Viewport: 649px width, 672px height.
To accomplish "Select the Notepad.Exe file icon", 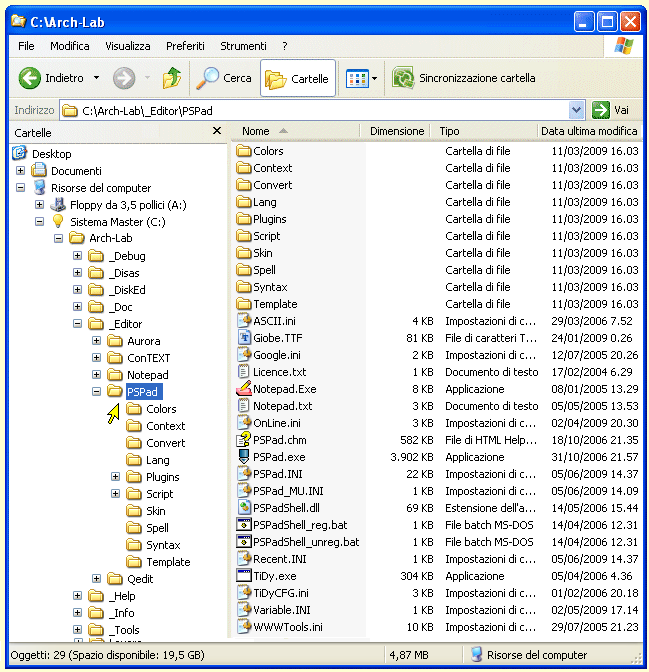I will coord(244,388).
